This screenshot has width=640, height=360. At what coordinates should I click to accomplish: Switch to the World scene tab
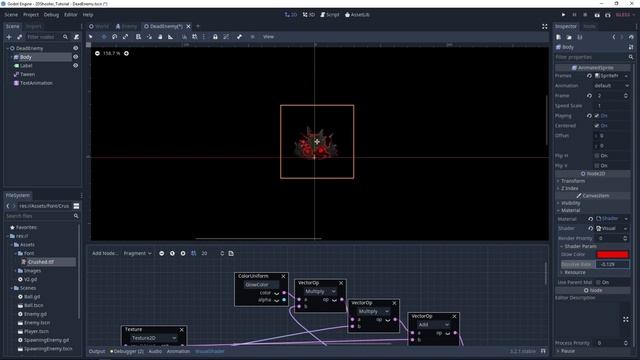(x=99, y=27)
